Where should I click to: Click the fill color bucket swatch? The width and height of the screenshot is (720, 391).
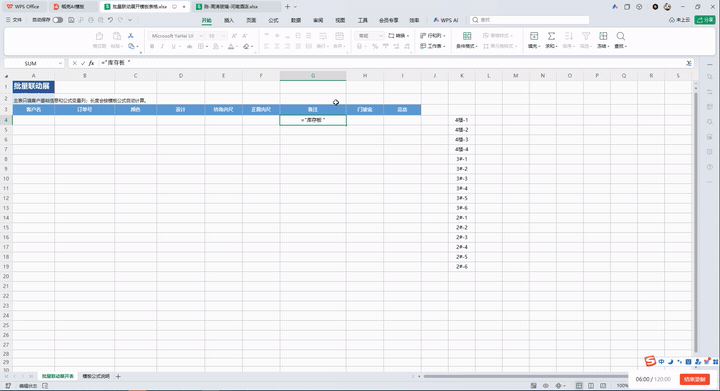(215, 46)
